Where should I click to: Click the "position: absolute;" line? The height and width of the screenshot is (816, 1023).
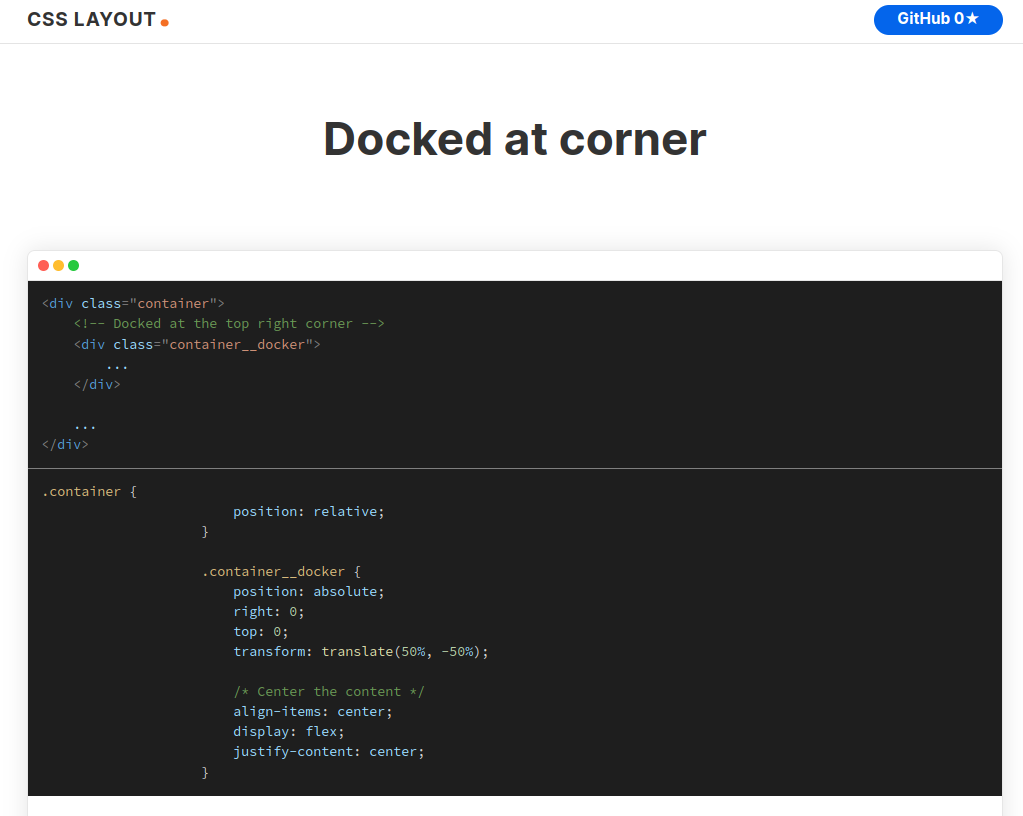309,592
